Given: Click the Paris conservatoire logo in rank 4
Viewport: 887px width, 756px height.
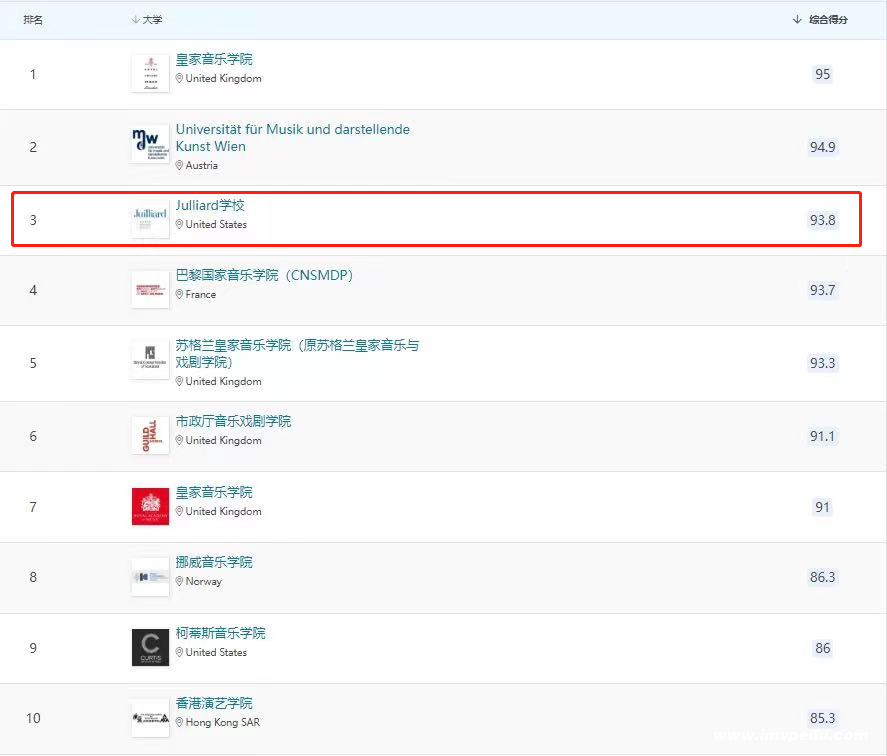Looking at the screenshot, I should coord(150,289).
